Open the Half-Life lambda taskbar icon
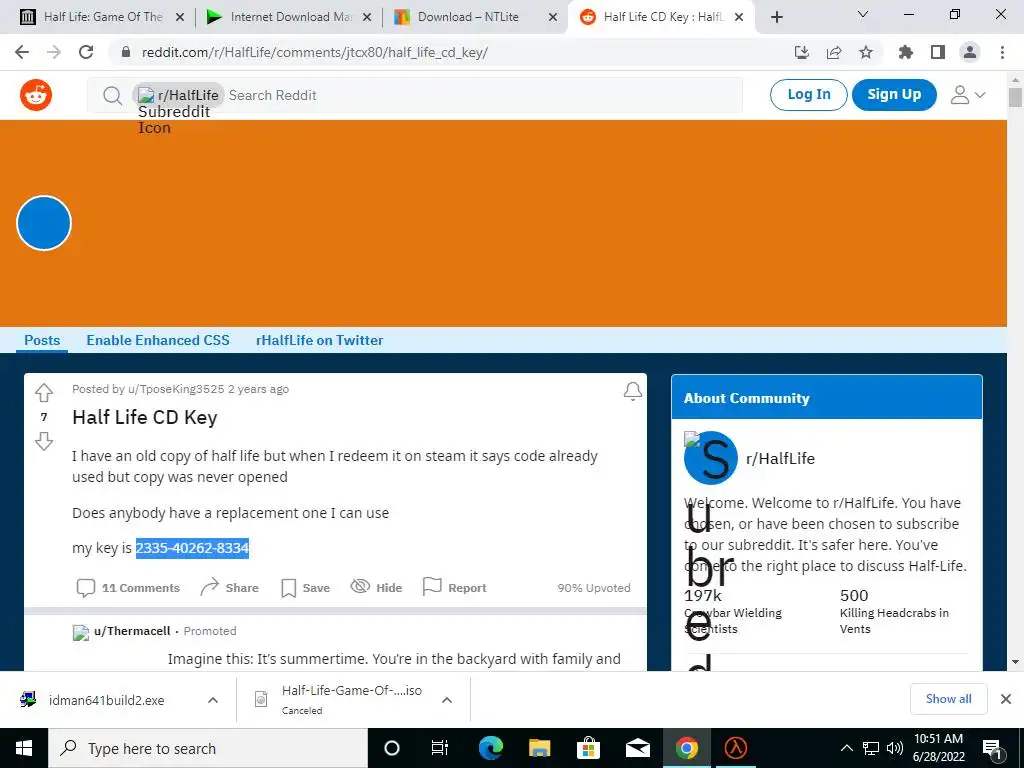The height and width of the screenshot is (768, 1024). click(x=735, y=748)
